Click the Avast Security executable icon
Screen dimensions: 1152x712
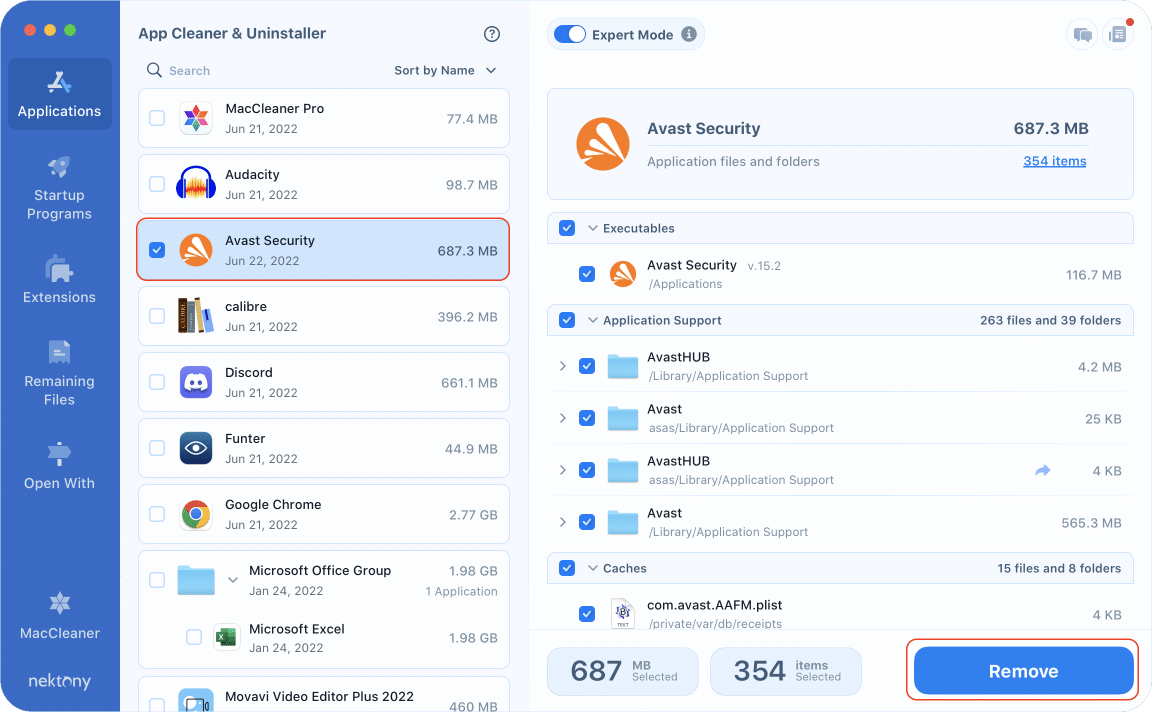(x=623, y=274)
